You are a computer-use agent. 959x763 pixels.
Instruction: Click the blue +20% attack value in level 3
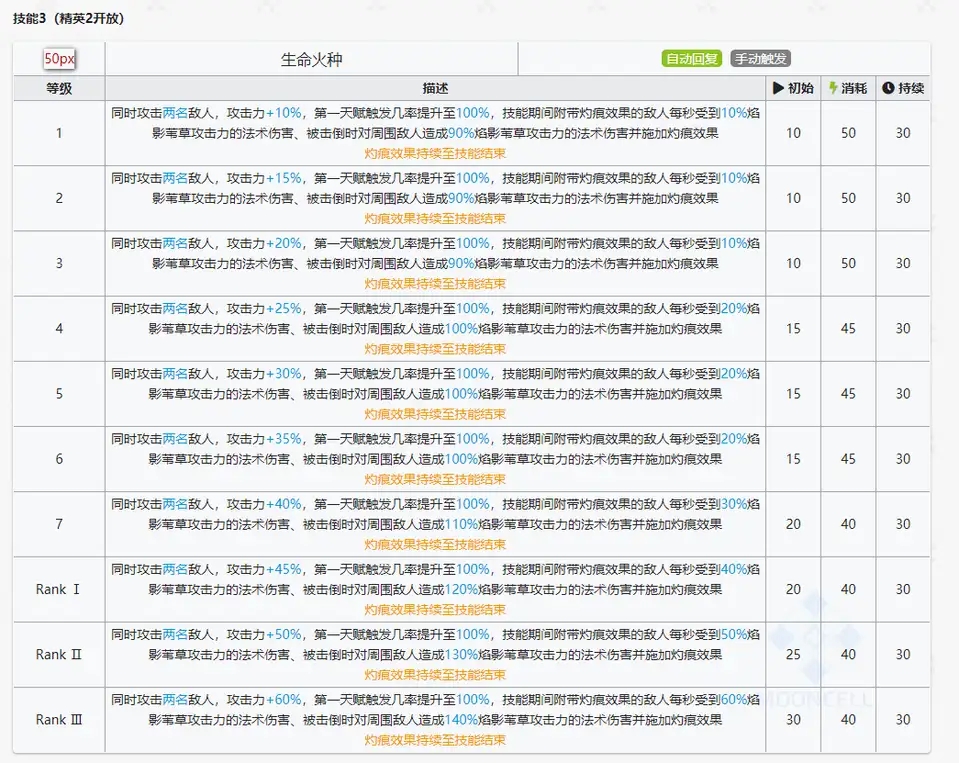(284, 243)
